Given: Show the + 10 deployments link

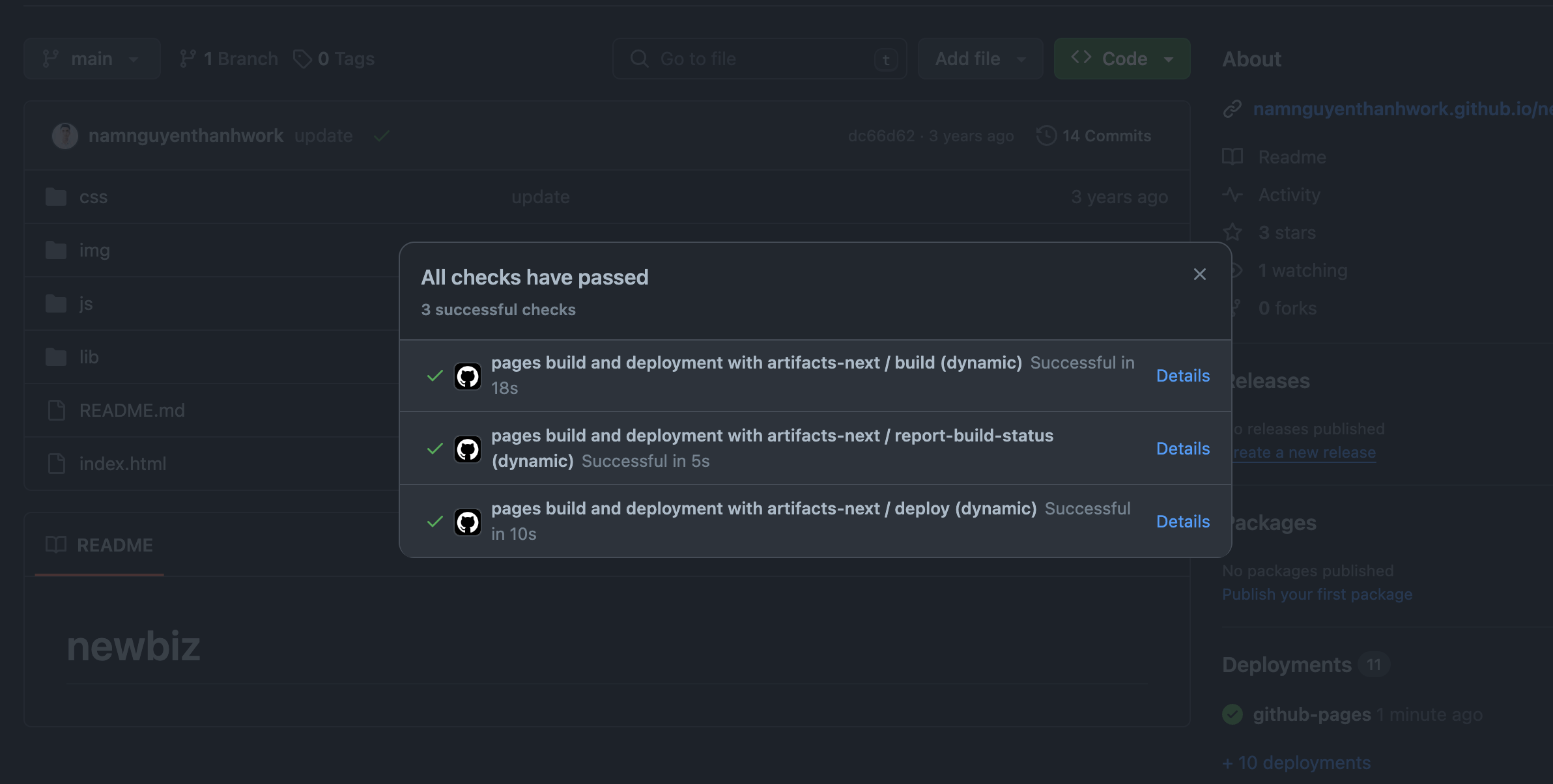Looking at the screenshot, I should (x=1296, y=763).
